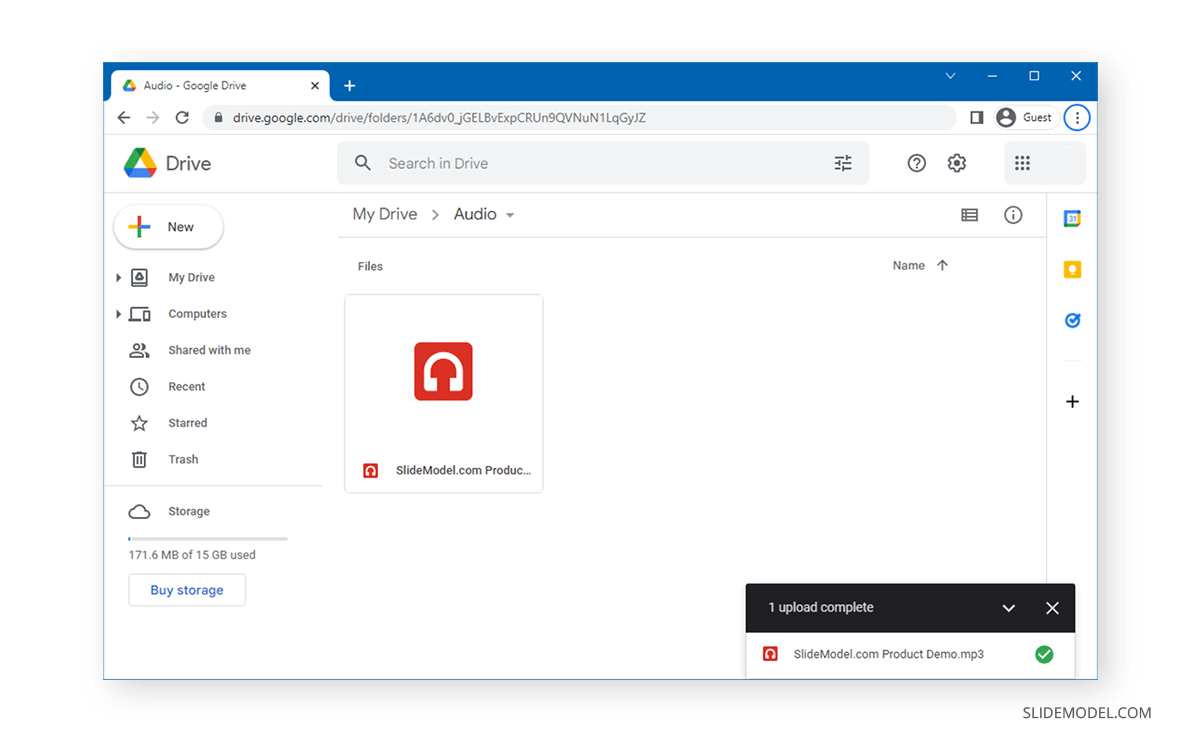
Task: Get add-ons plus icon in side panel
Action: tap(1072, 401)
